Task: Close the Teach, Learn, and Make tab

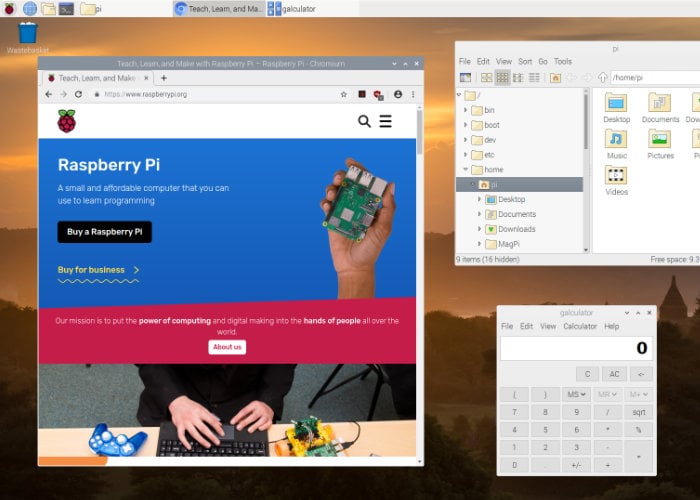Action: pyautogui.click(x=146, y=78)
